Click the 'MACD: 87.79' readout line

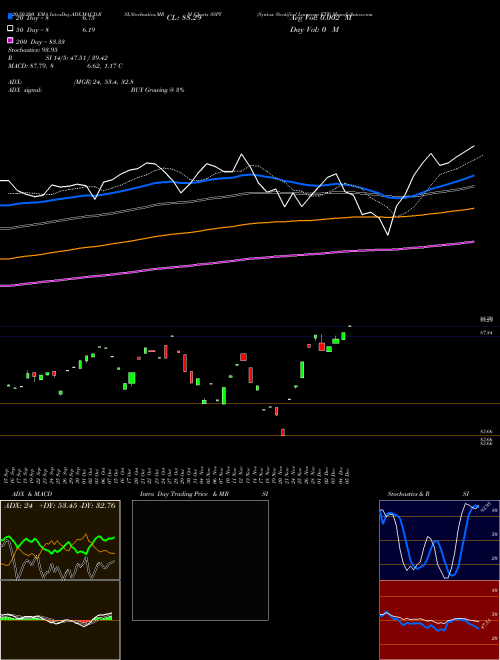click(x=65, y=66)
